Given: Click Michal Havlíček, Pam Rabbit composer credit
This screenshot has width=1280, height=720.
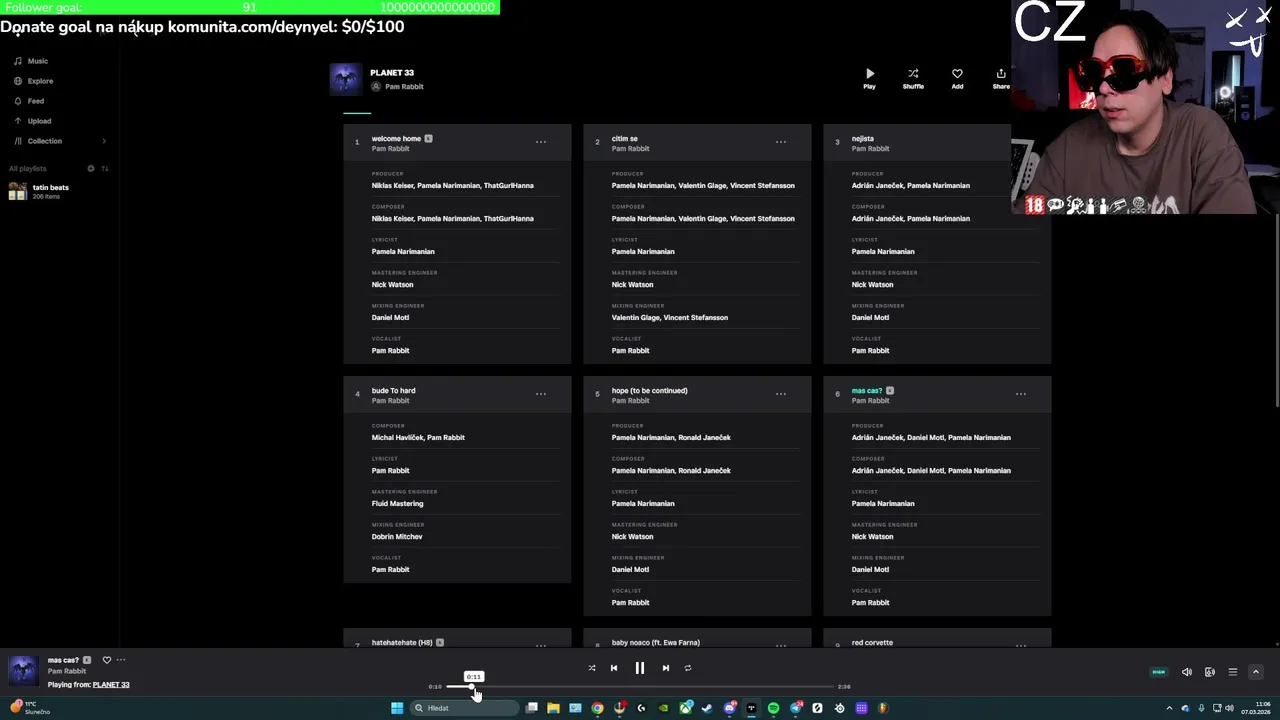Looking at the screenshot, I should (x=418, y=438).
